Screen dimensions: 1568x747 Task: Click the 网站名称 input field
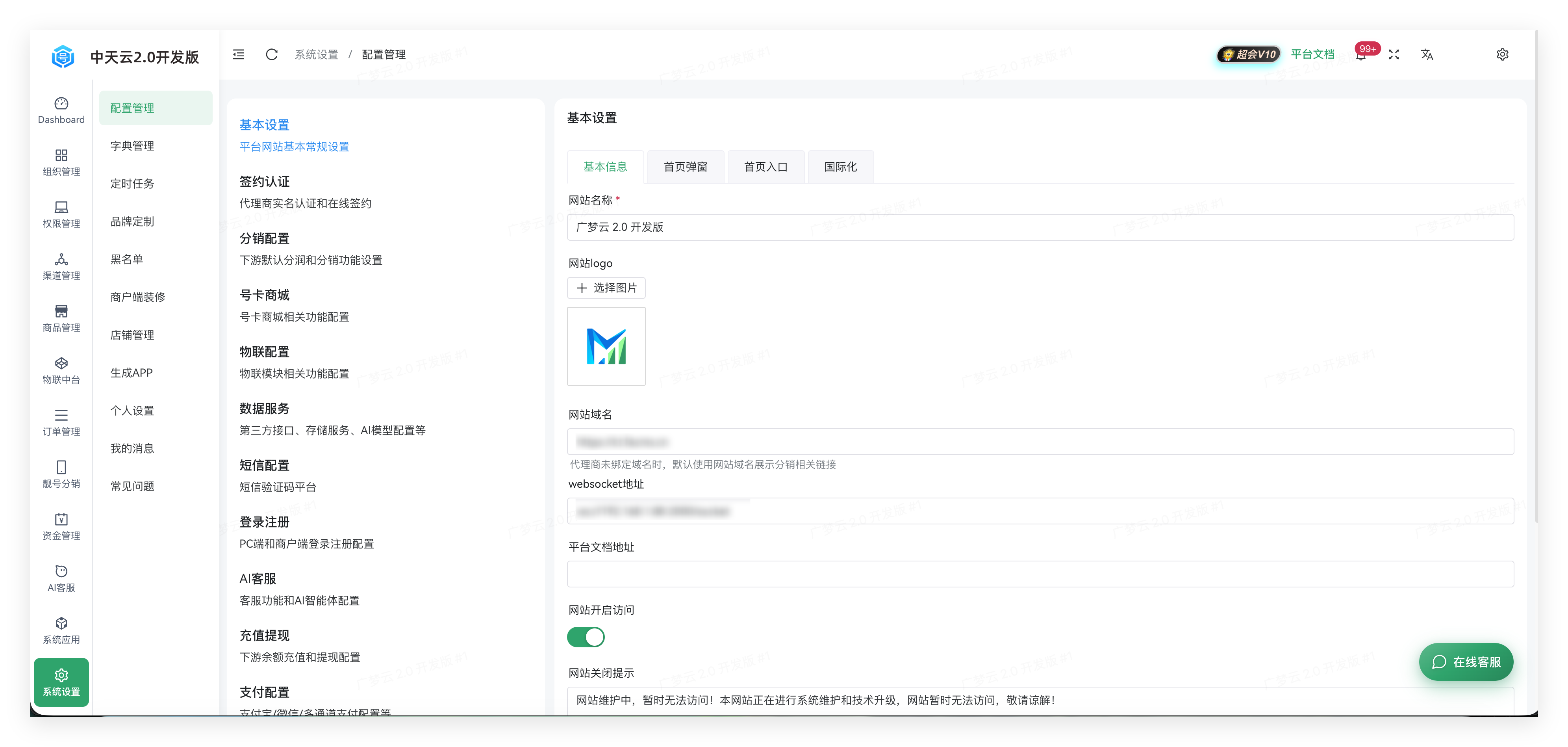(x=1040, y=227)
